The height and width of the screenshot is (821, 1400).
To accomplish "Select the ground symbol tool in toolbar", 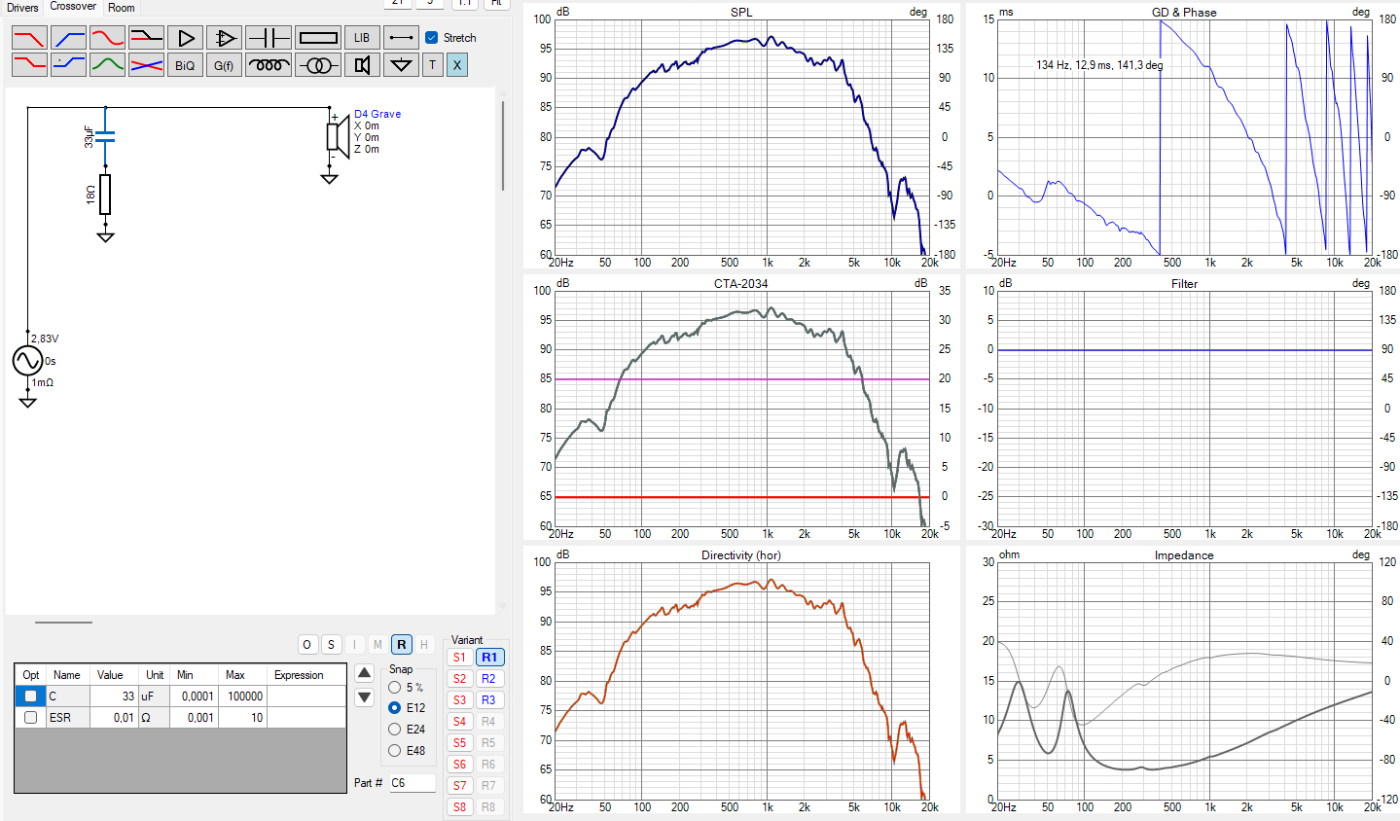I will click(401, 65).
